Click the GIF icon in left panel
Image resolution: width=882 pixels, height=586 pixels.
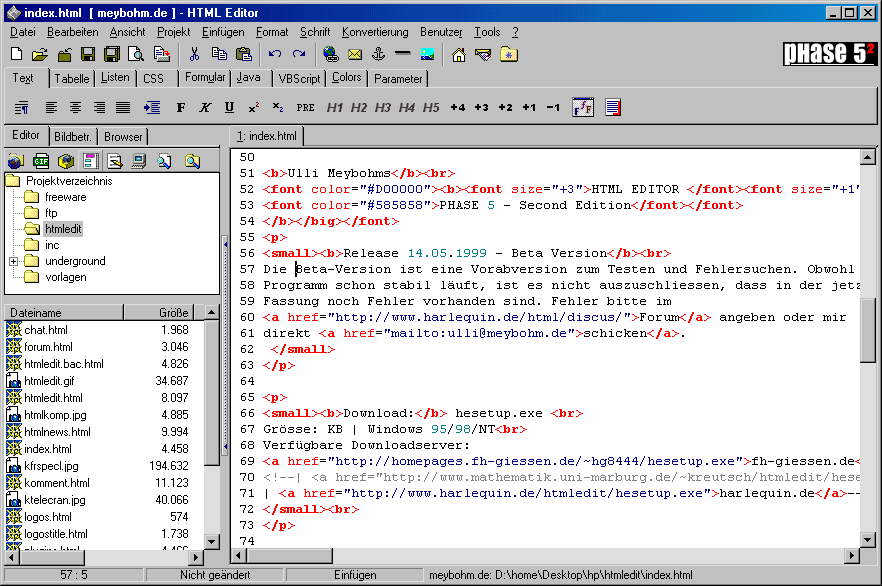pyautogui.click(x=41, y=162)
